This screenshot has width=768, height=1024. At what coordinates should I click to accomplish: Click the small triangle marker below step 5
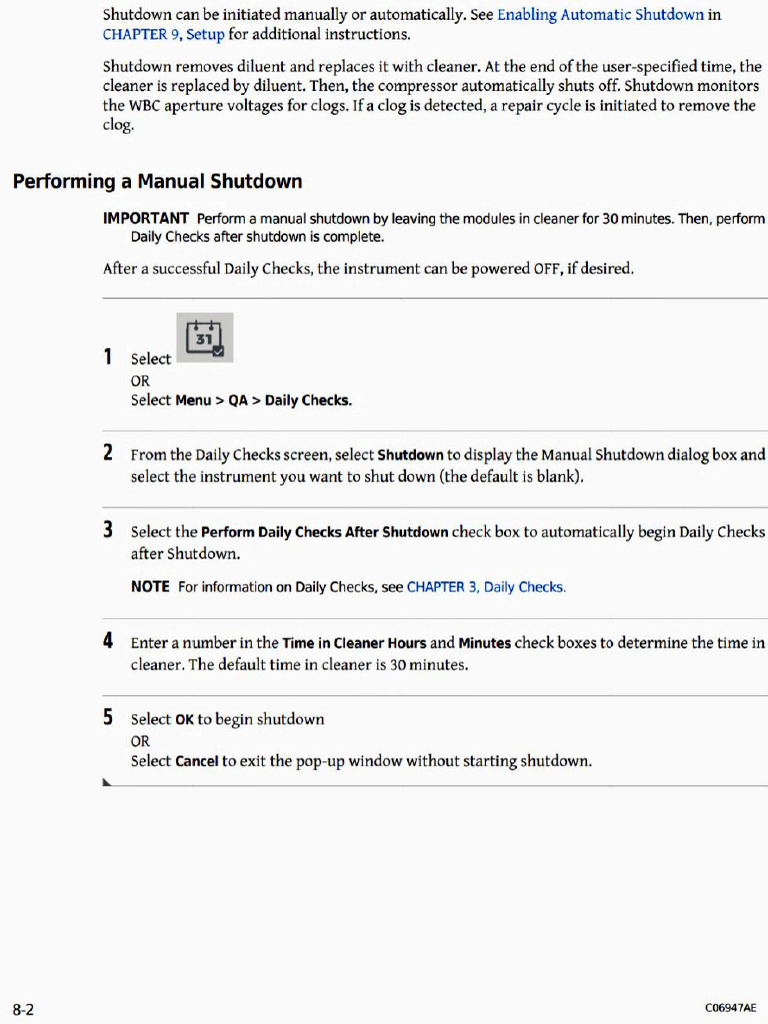click(x=106, y=782)
